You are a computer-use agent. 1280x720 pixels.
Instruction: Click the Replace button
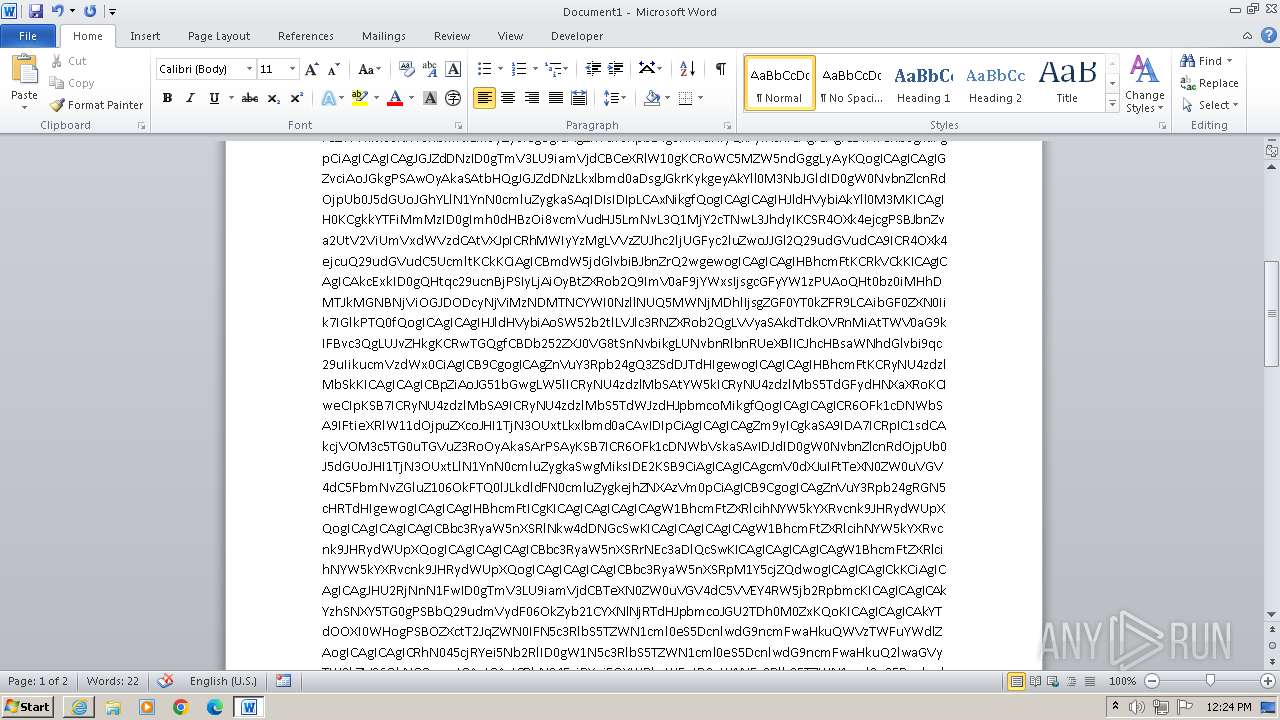tap(1210, 83)
